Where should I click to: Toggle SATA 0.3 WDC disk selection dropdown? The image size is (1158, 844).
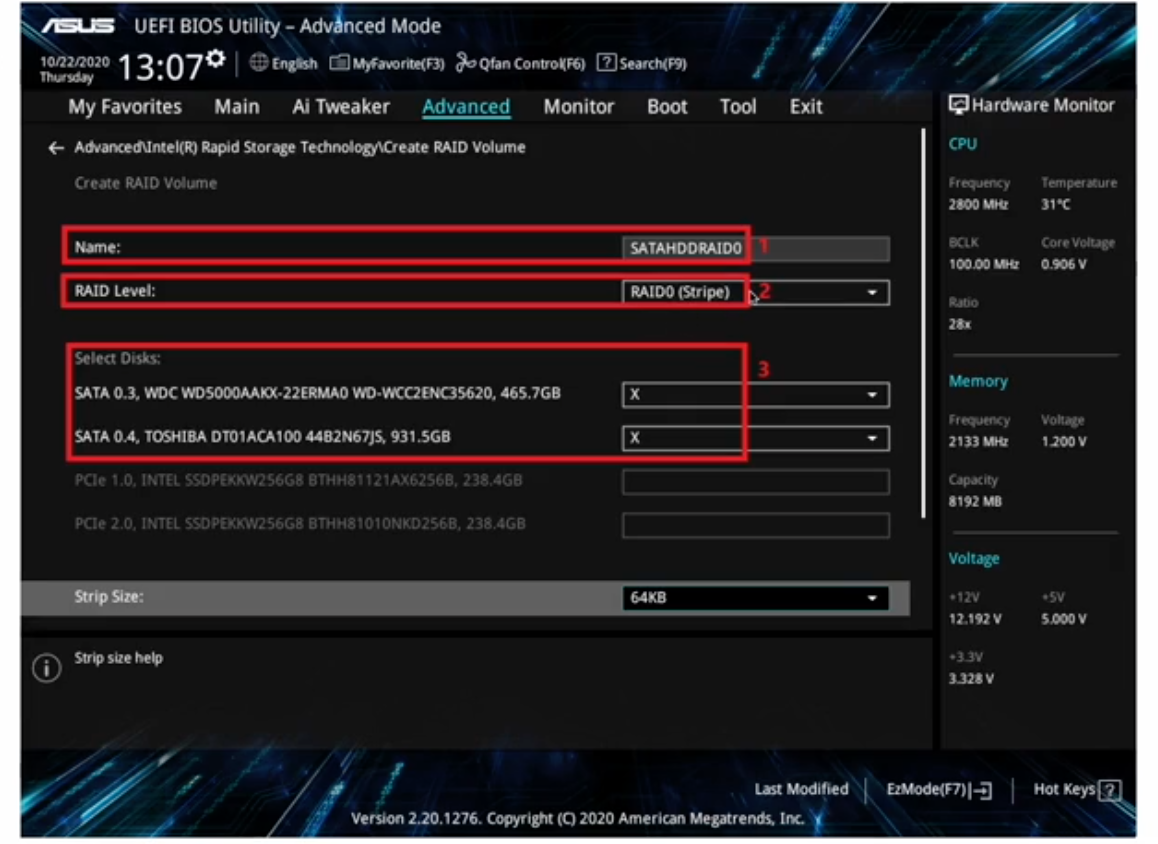756,395
